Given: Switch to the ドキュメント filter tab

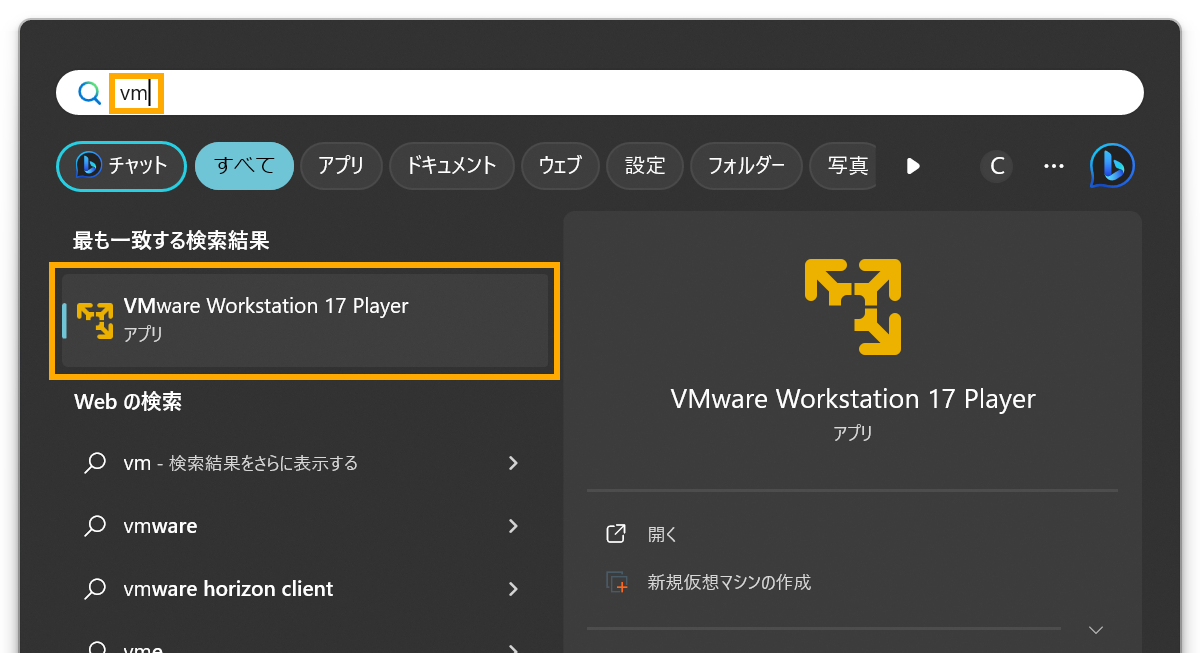Looking at the screenshot, I should (x=451, y=166).
